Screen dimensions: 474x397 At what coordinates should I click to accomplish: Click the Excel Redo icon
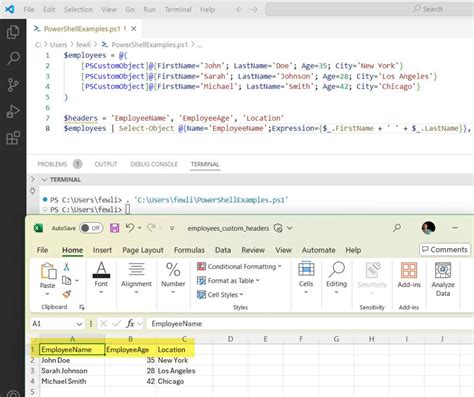(152, 228)
